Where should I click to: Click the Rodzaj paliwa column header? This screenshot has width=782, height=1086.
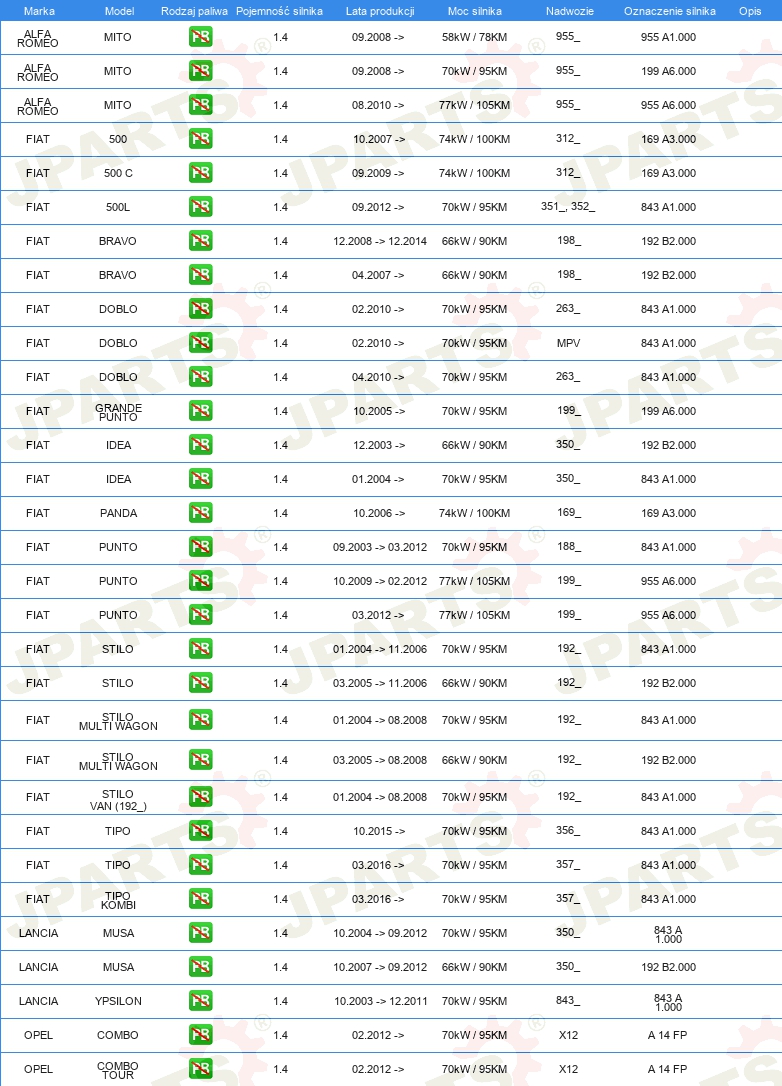click(x=194, y=11)
